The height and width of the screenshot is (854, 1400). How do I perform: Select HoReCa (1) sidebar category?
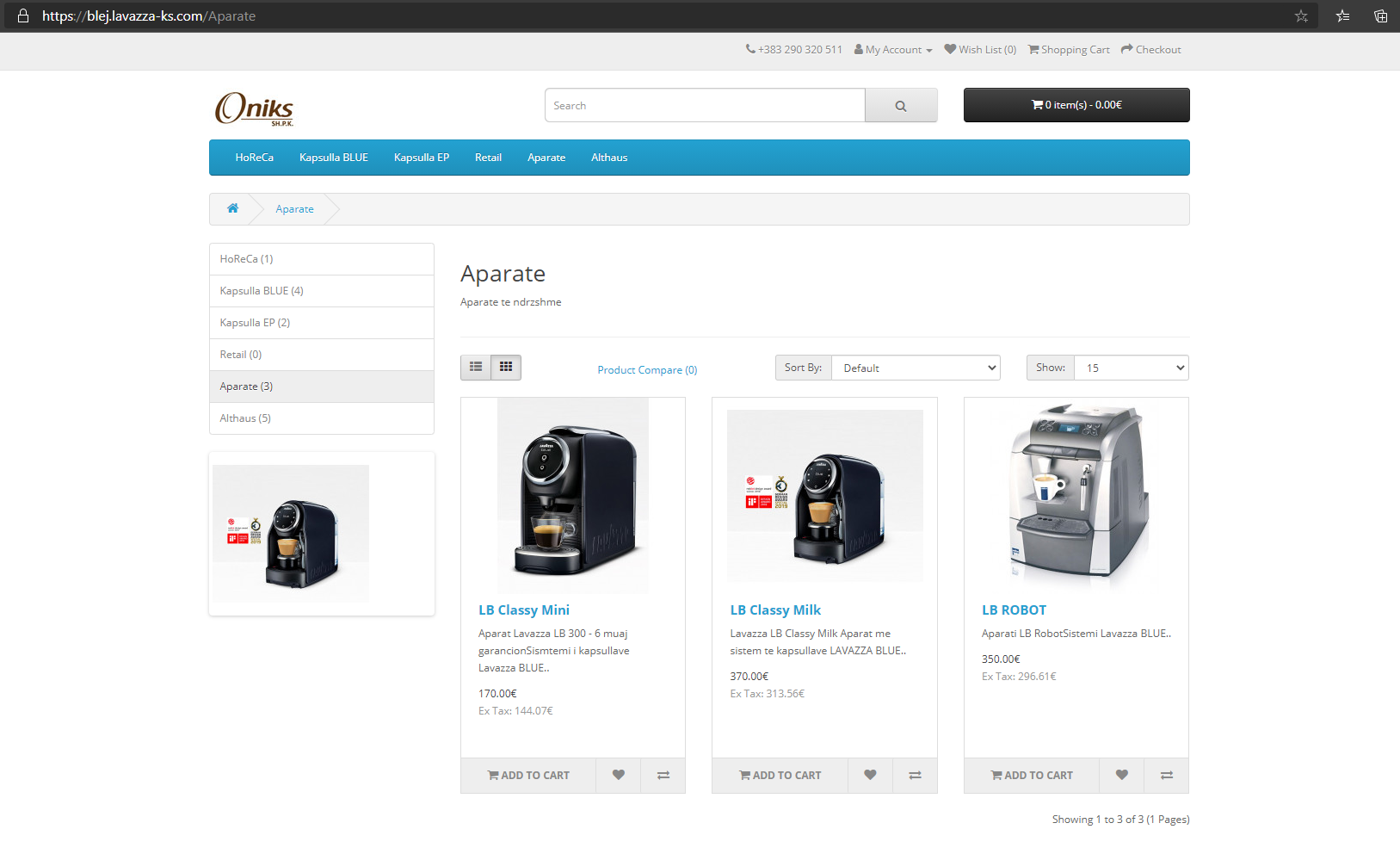point(322,259)
